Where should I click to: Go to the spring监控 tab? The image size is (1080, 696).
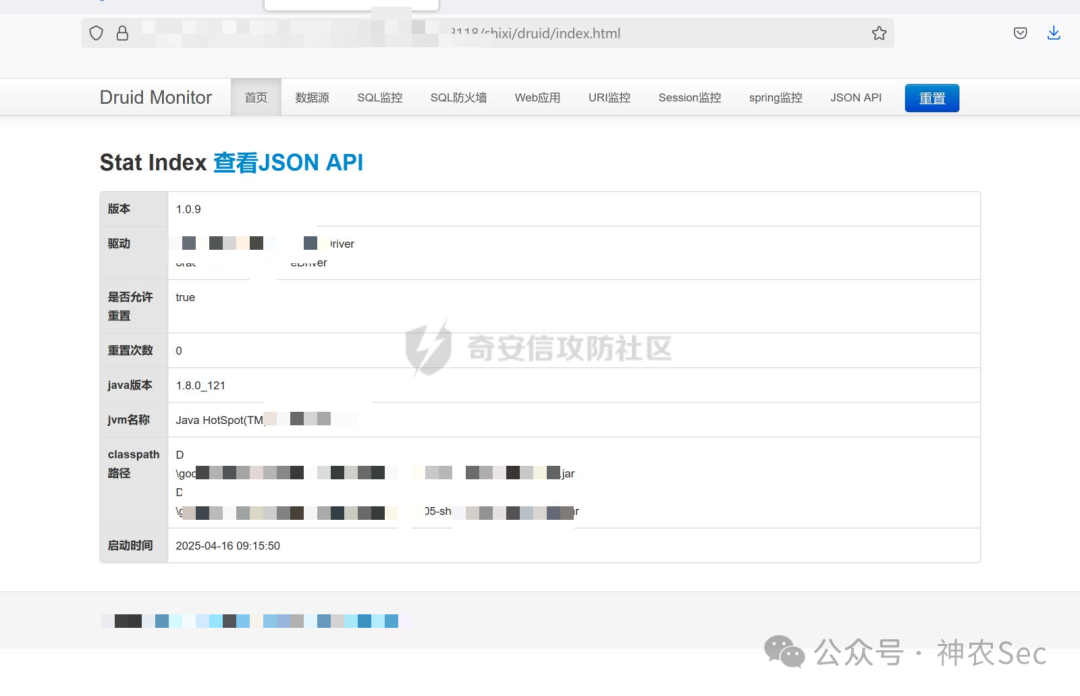point(776,97)
